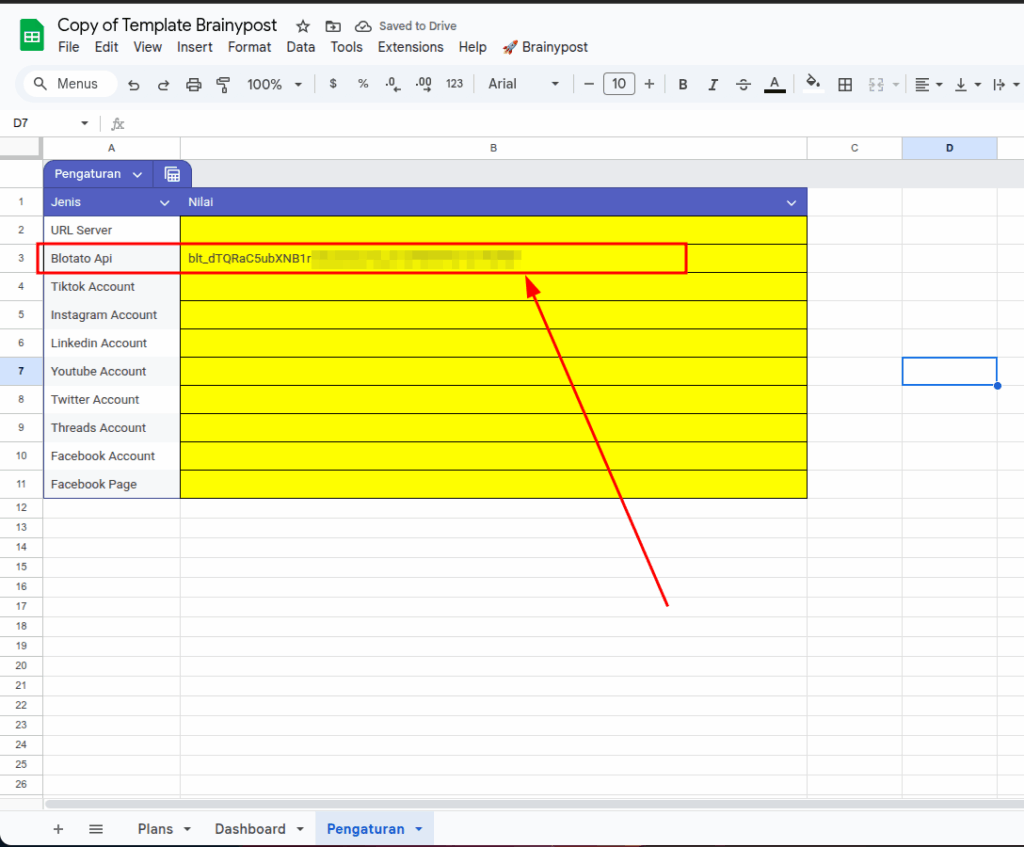
Task: Toggle italic text formatting
Action: (713, 85)
